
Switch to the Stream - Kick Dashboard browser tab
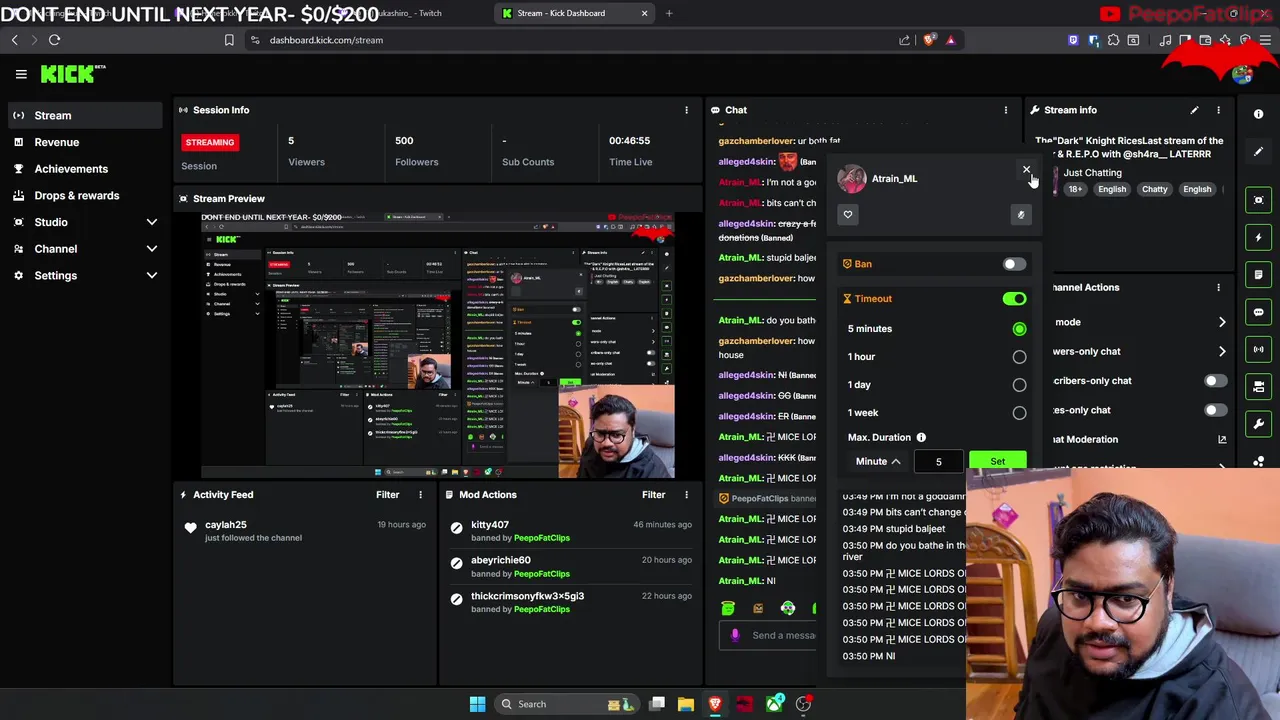click(575, 13)
